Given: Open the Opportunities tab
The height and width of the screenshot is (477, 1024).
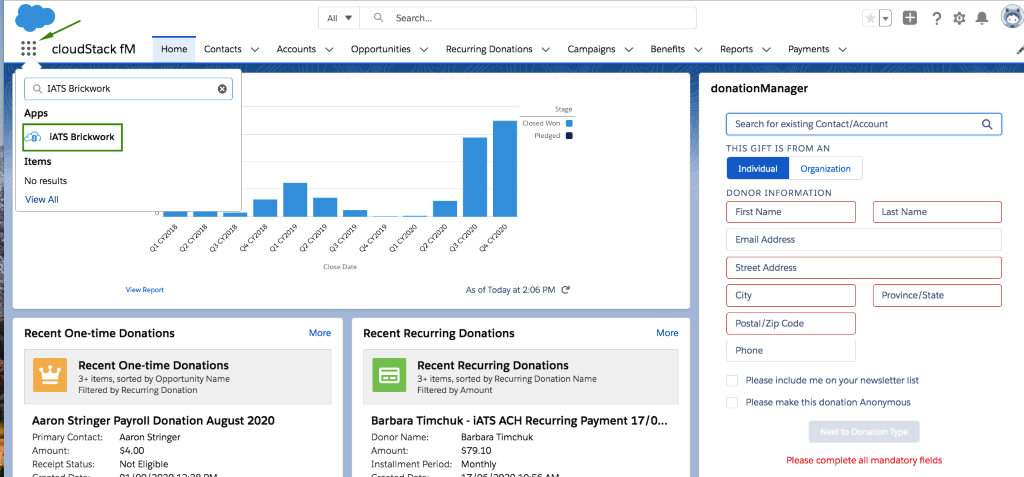Looking at the screenshot, I should coord(381,49).
